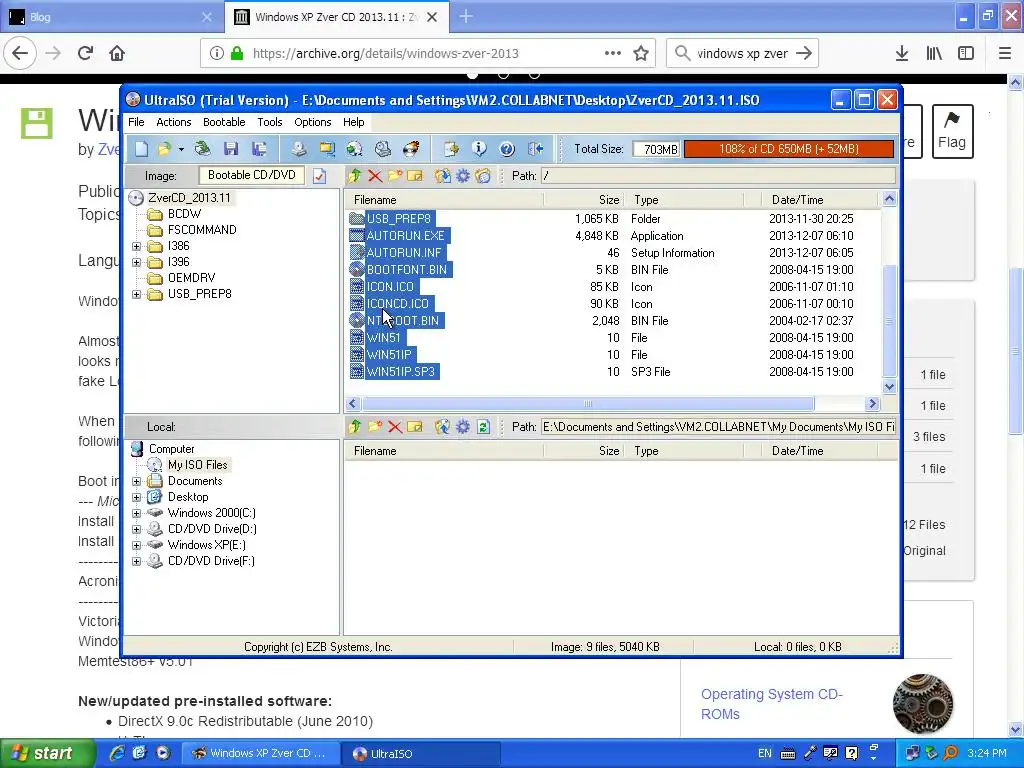Expand the USB_PREP8 folder in image tree
The width and height of the screenshot is (1024, 768).
136,294
